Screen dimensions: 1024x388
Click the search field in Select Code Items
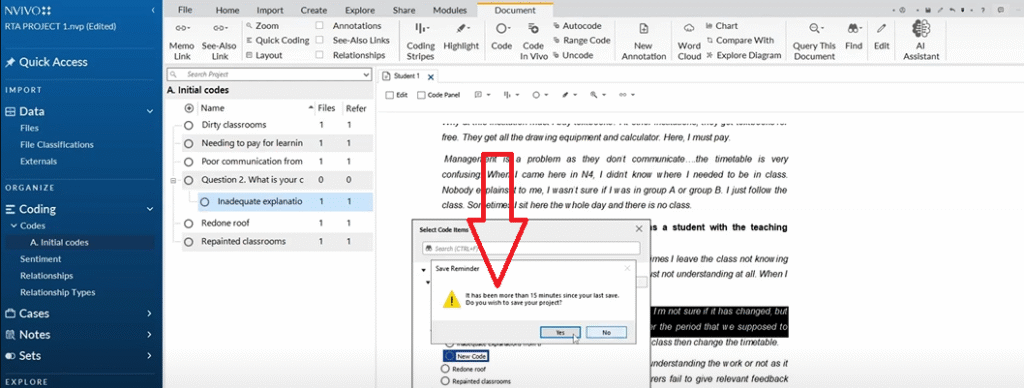click(x=530, y=249)
